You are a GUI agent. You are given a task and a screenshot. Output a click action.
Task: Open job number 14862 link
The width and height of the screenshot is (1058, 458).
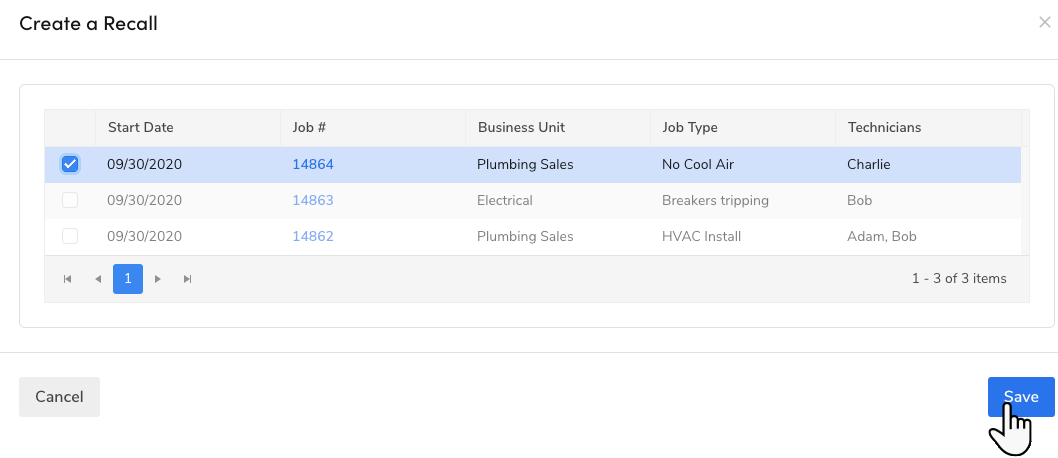point(312,236)
